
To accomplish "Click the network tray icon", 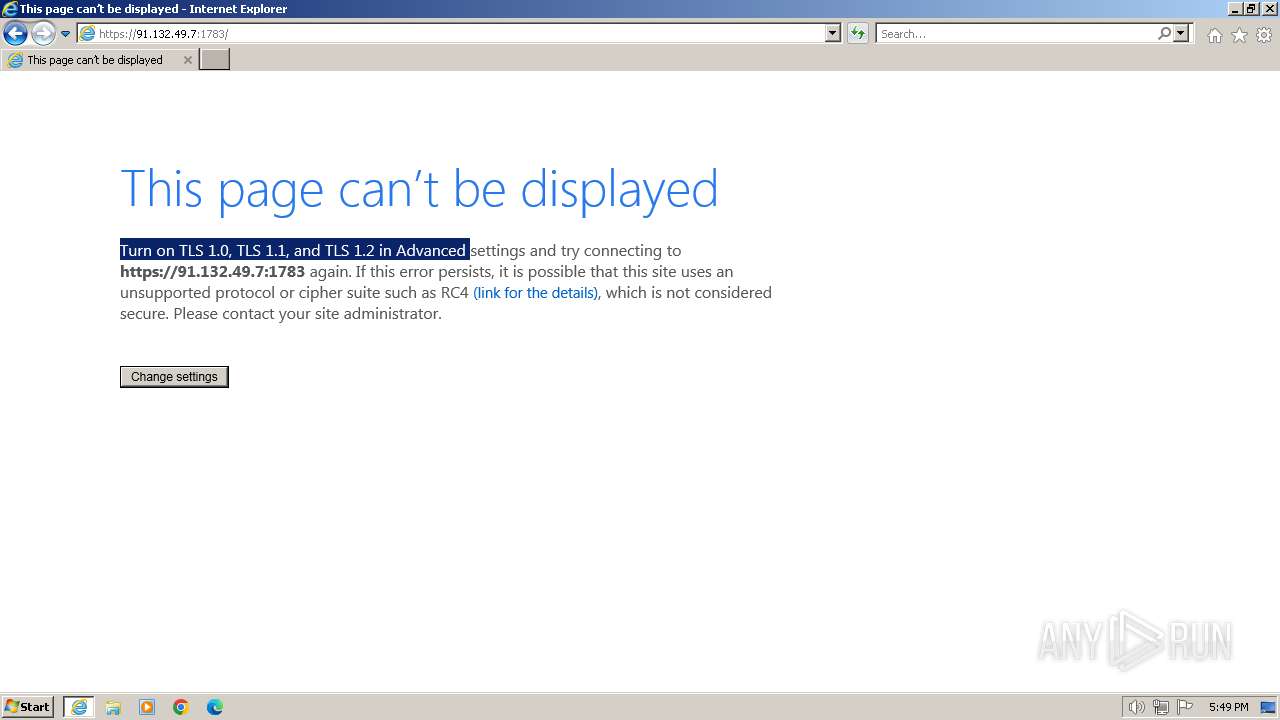I will pyautogui.click(x=1161, y=707).
